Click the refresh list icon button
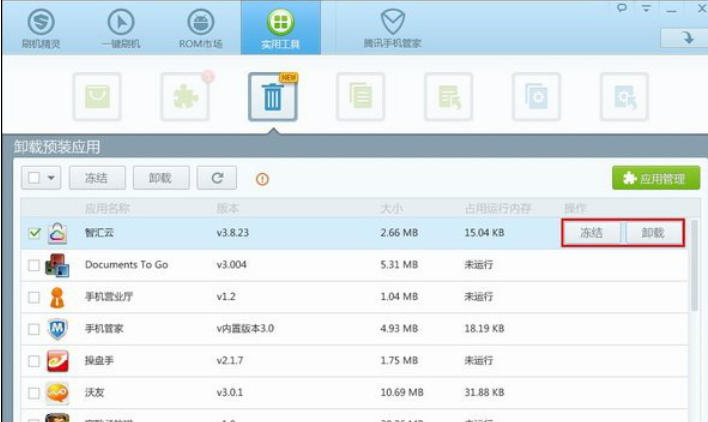 click(x=216, y=178)
